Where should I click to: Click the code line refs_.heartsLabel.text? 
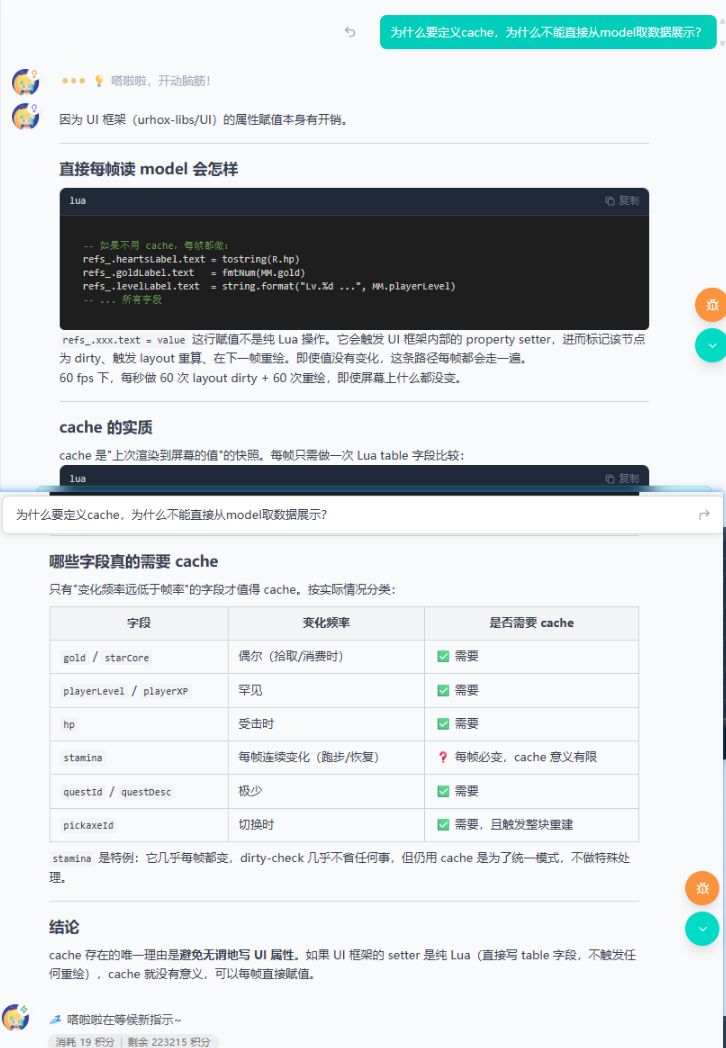[191, 259]
